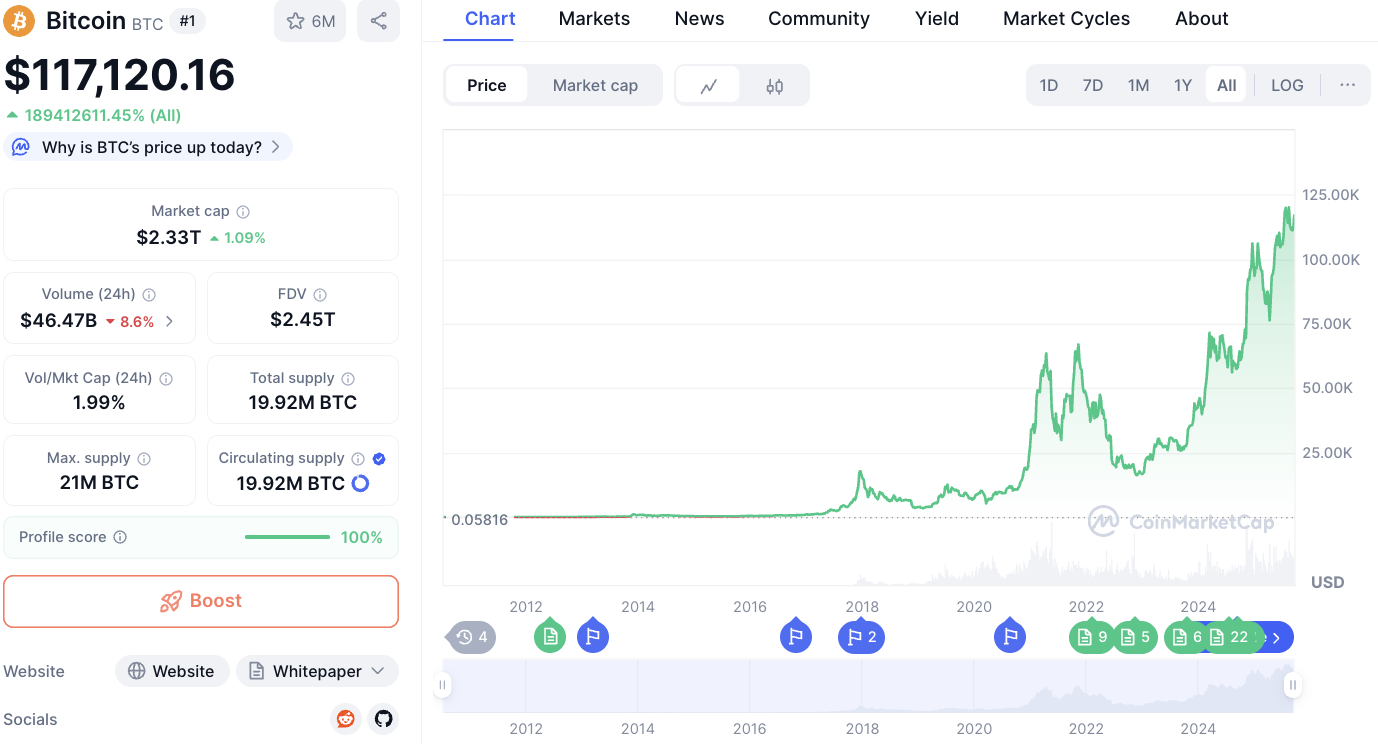Select the Market cap toggle
Viewport: 1378px width, 744px height.
pos(595,85)
